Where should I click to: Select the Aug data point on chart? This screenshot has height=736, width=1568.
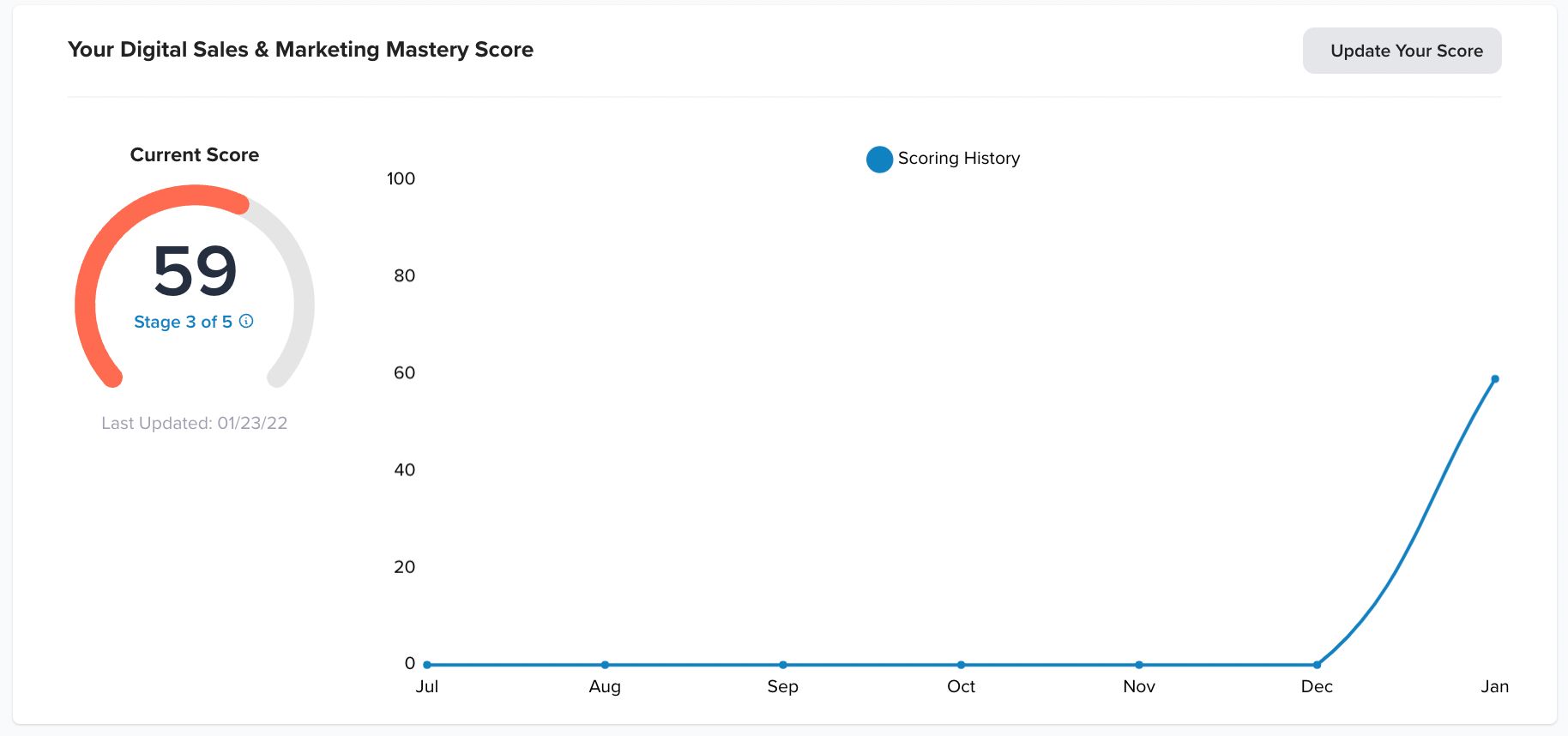605,665
